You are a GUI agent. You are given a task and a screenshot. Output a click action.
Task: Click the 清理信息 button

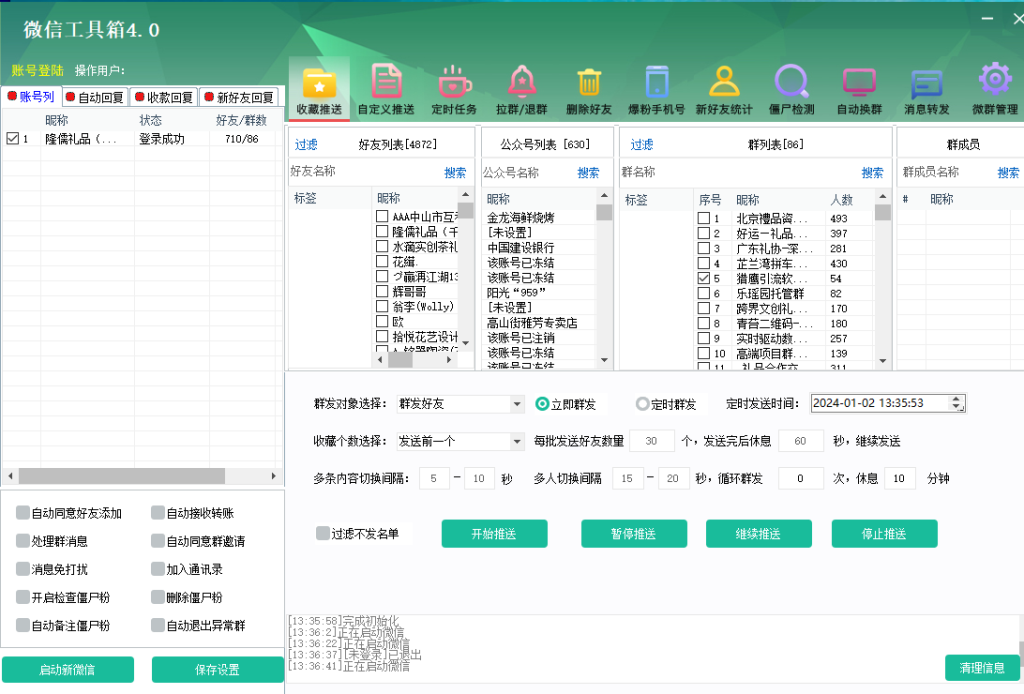tap(981, 667)
